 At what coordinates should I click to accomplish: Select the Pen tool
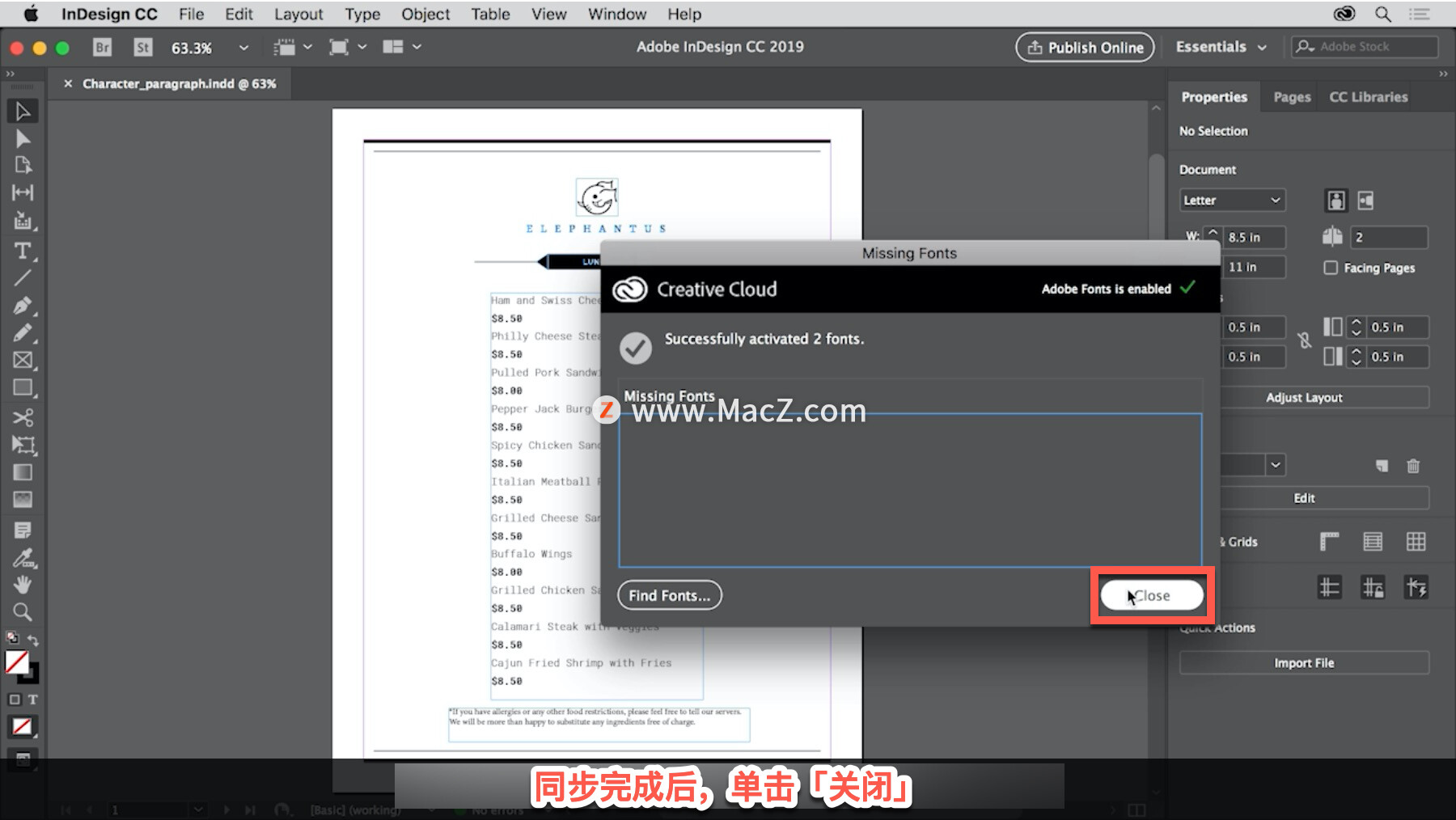(23, 306)
